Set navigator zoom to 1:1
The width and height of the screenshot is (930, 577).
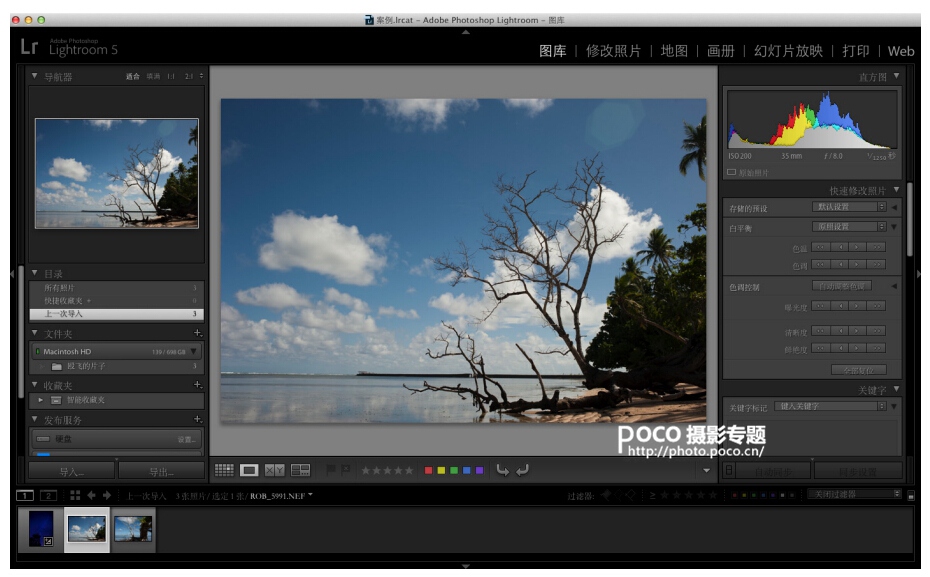171,76
